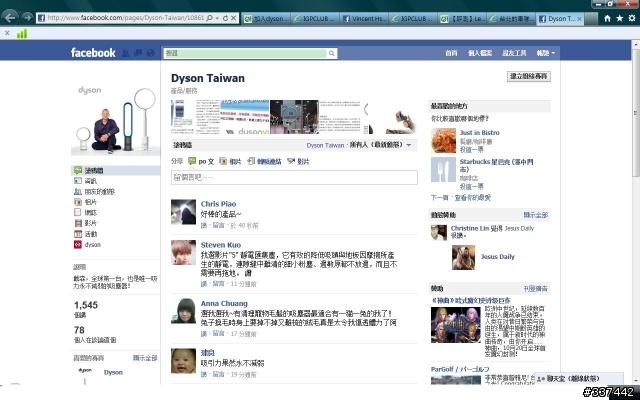Open the notifications globe icon

[151, 53]
